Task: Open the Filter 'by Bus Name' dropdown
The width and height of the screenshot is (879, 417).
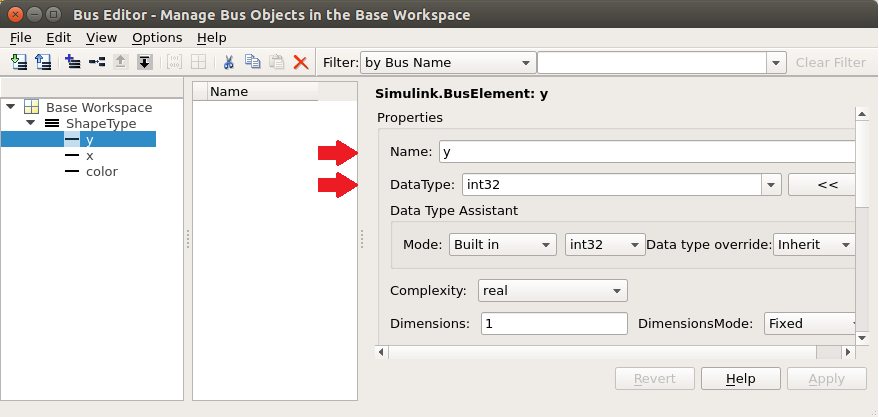Action: tap(447, 63)
